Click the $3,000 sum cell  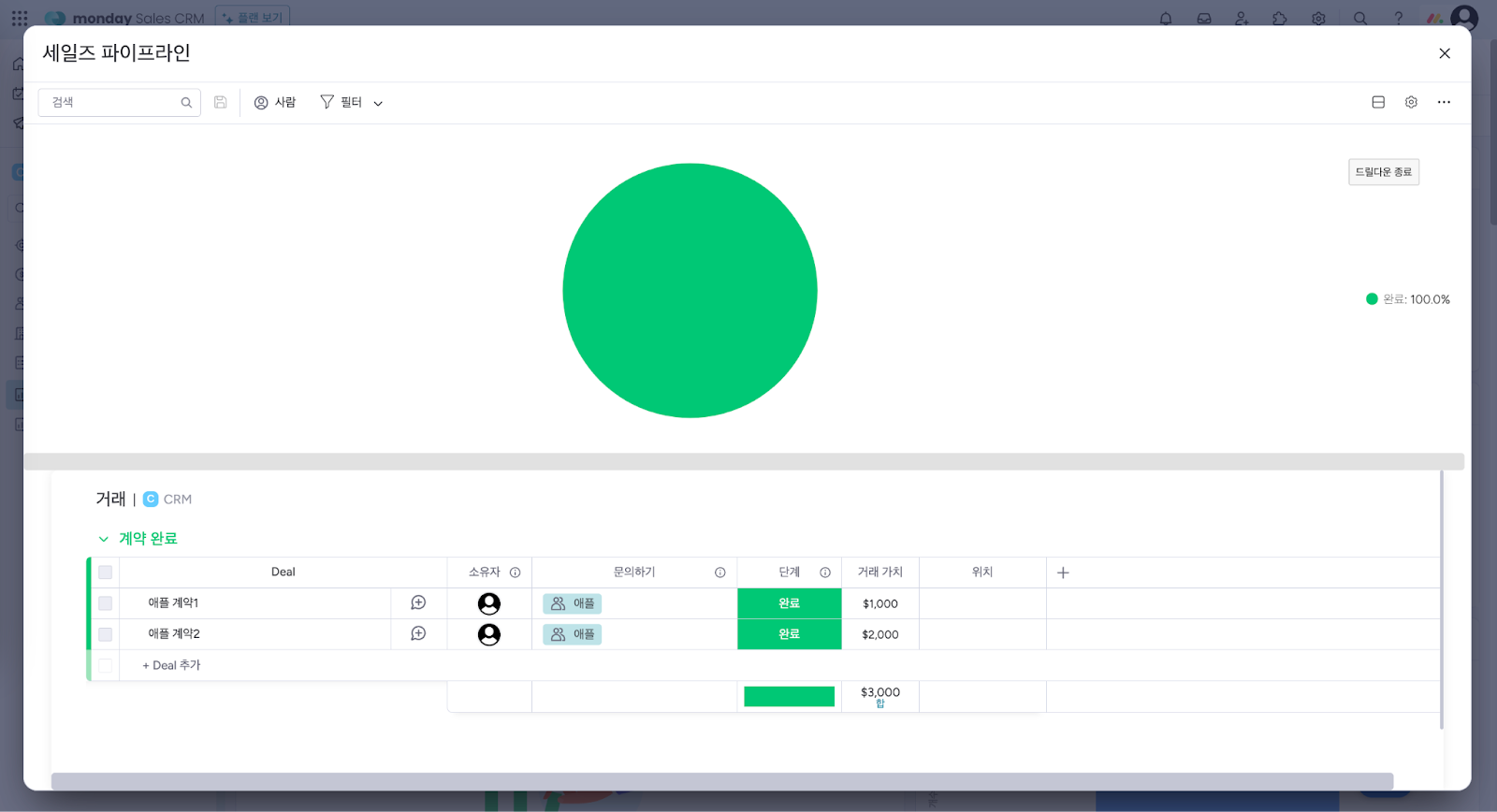[880, 696]
